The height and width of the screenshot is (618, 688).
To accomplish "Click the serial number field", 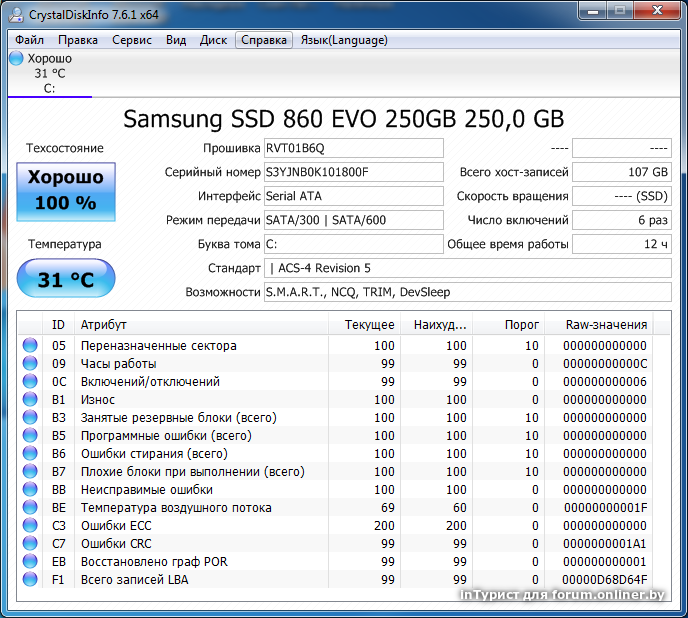I will pyautogui.click(x=353, y=172).
